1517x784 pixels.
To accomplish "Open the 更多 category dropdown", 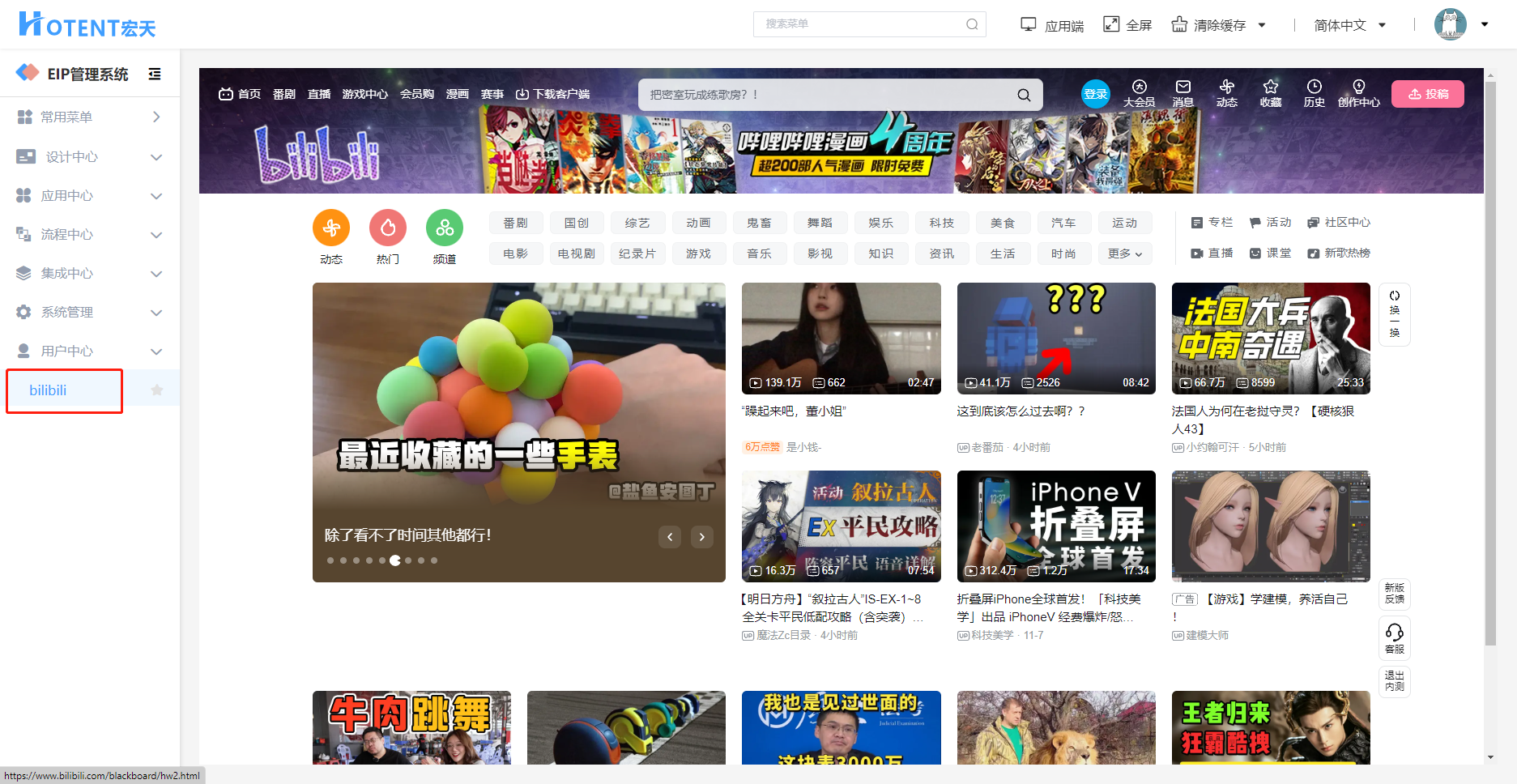I will [1125, 254].
